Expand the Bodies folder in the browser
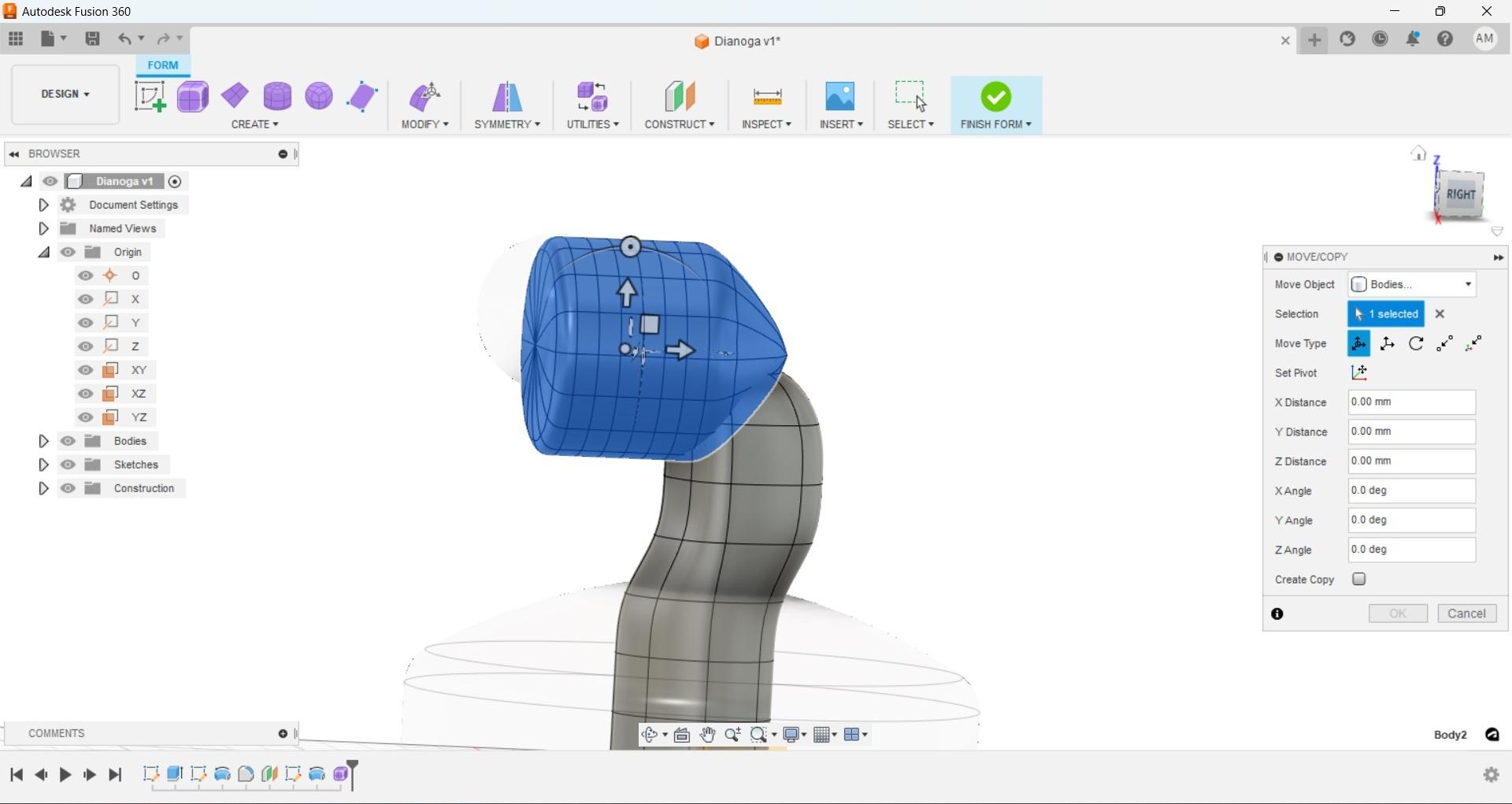Screen dimensions: 1512x804 pyautogui.click(x=43, y=441)
